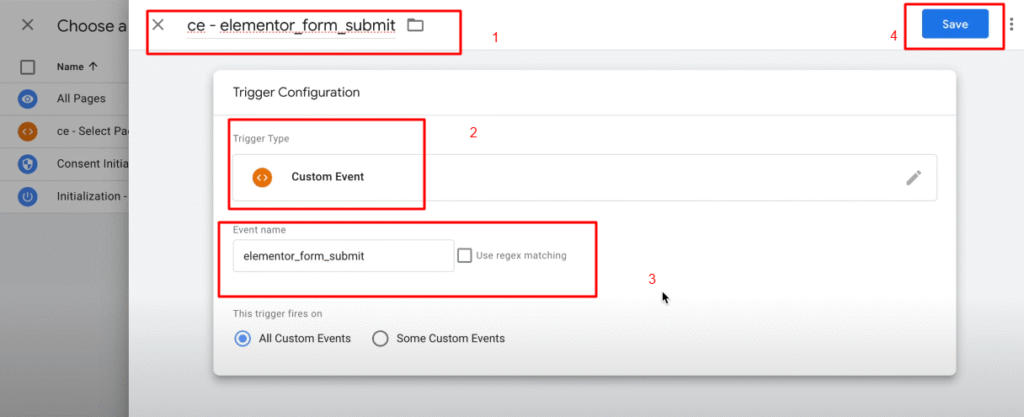Image resolution: width=1024 pixels, height=417 pixels.
Task: Open the three-dot more options menu
Action: pos(1011,25)
